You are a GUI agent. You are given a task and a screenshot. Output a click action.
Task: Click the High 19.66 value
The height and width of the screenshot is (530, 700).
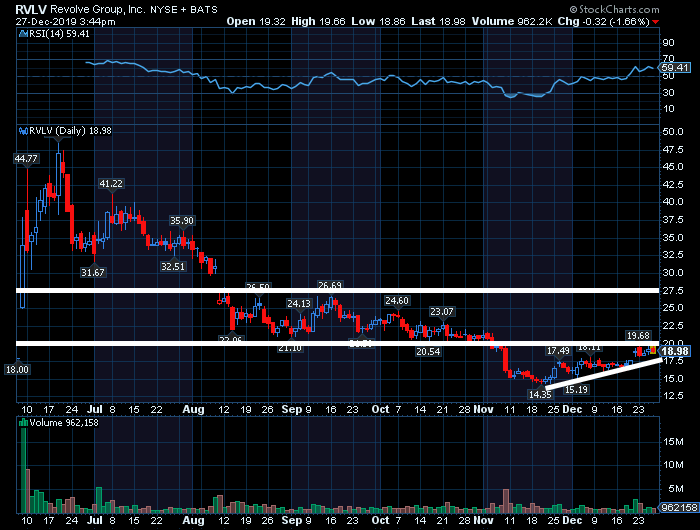click(318, 21)
